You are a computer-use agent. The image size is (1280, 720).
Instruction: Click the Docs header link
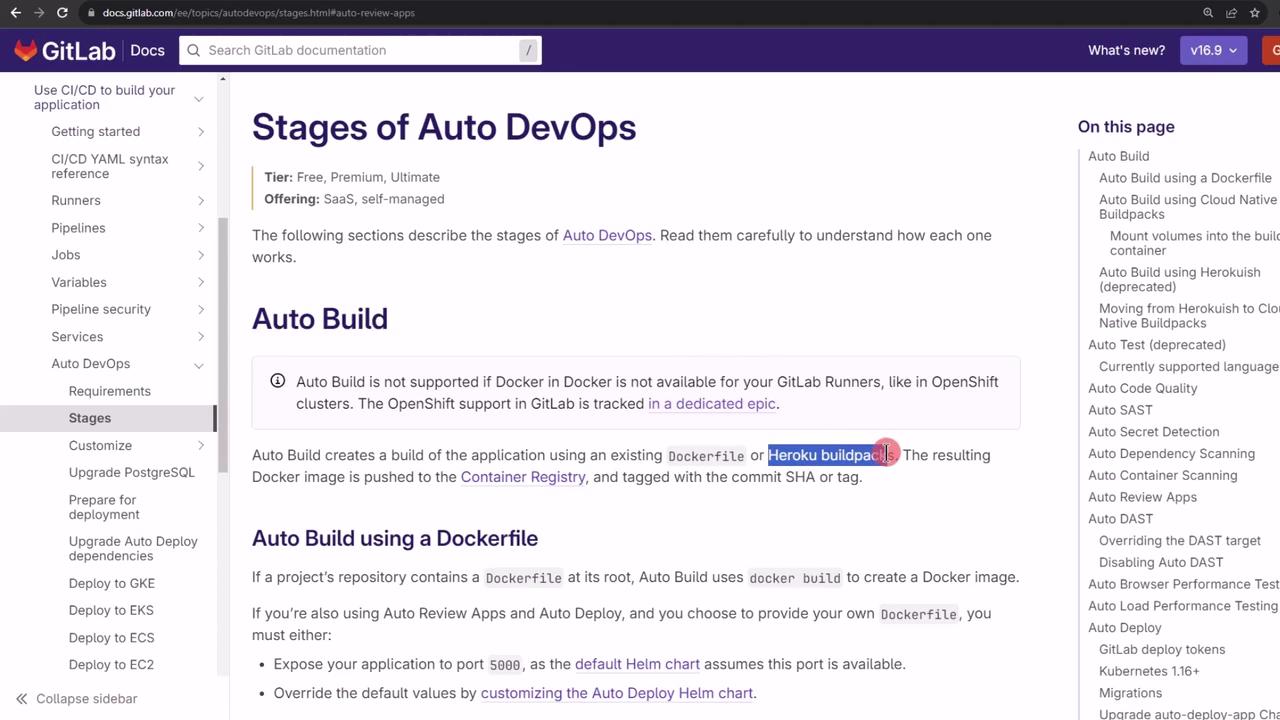[147, 50]
